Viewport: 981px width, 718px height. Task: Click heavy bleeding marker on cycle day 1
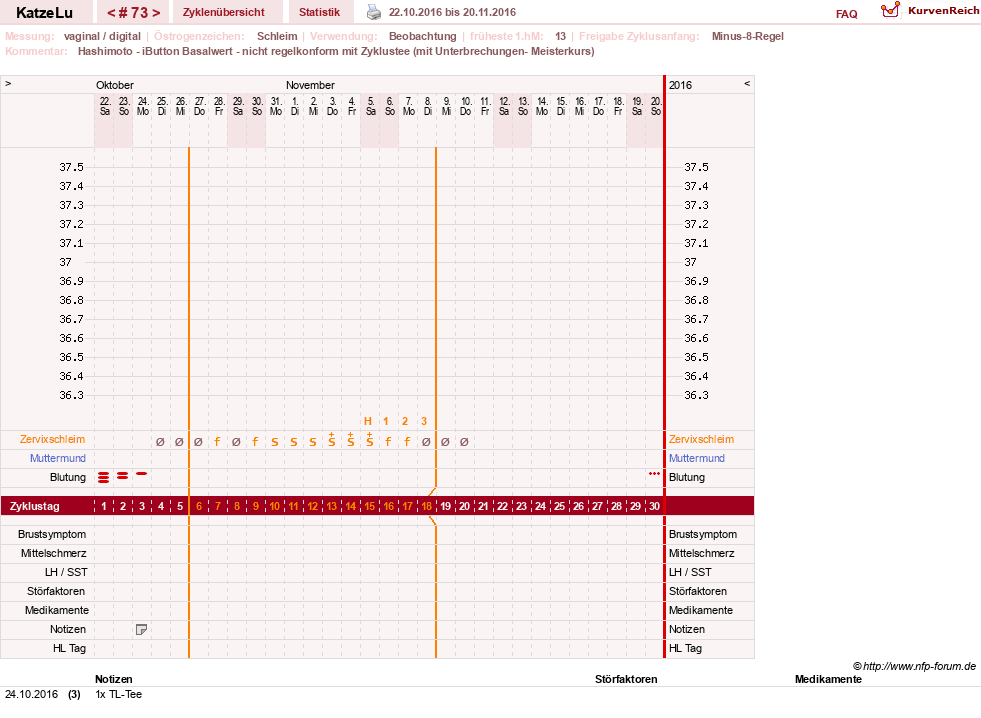click(x=104, y=478)
